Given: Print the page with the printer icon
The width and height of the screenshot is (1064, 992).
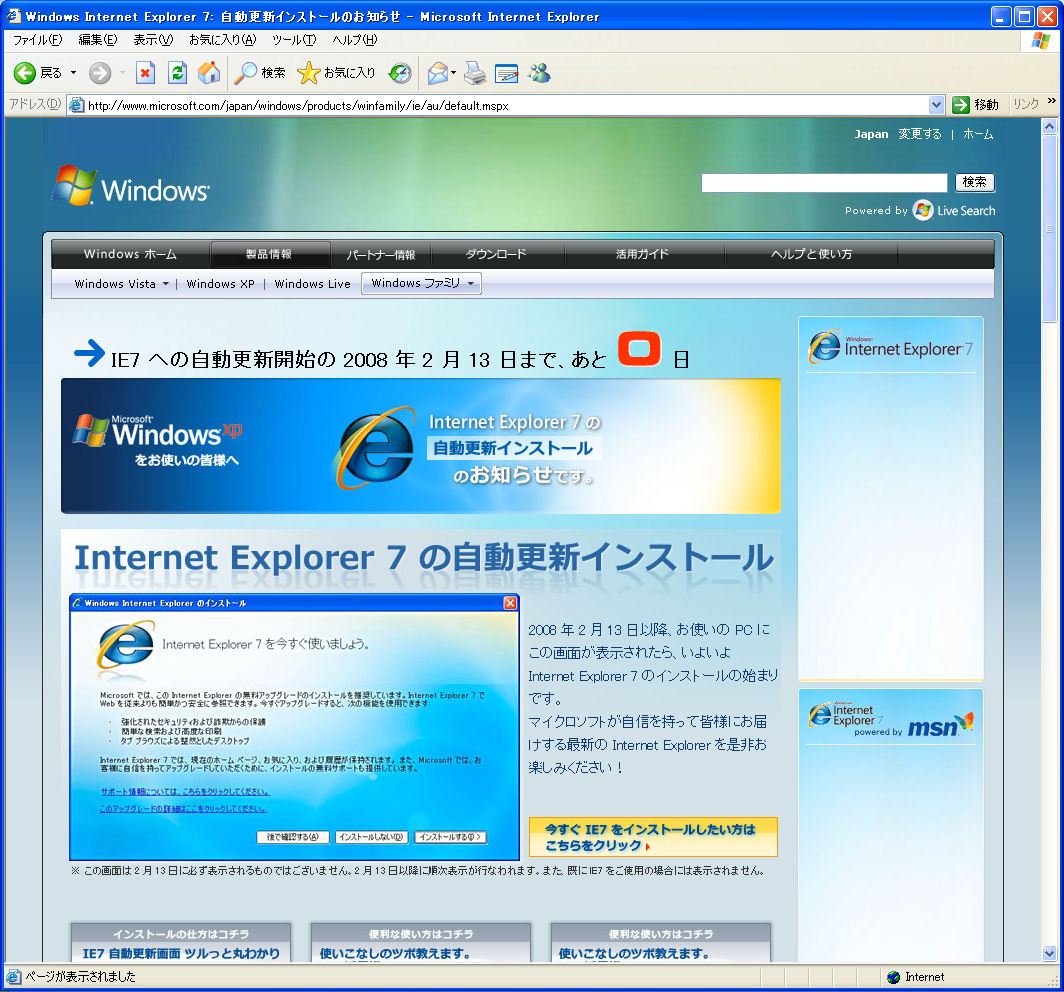Looking at the screenshot, I should (x=475, y=73).
